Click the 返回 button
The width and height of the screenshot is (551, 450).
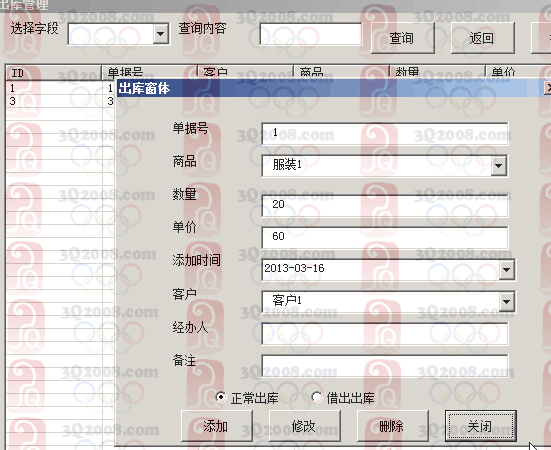[483, 38]
